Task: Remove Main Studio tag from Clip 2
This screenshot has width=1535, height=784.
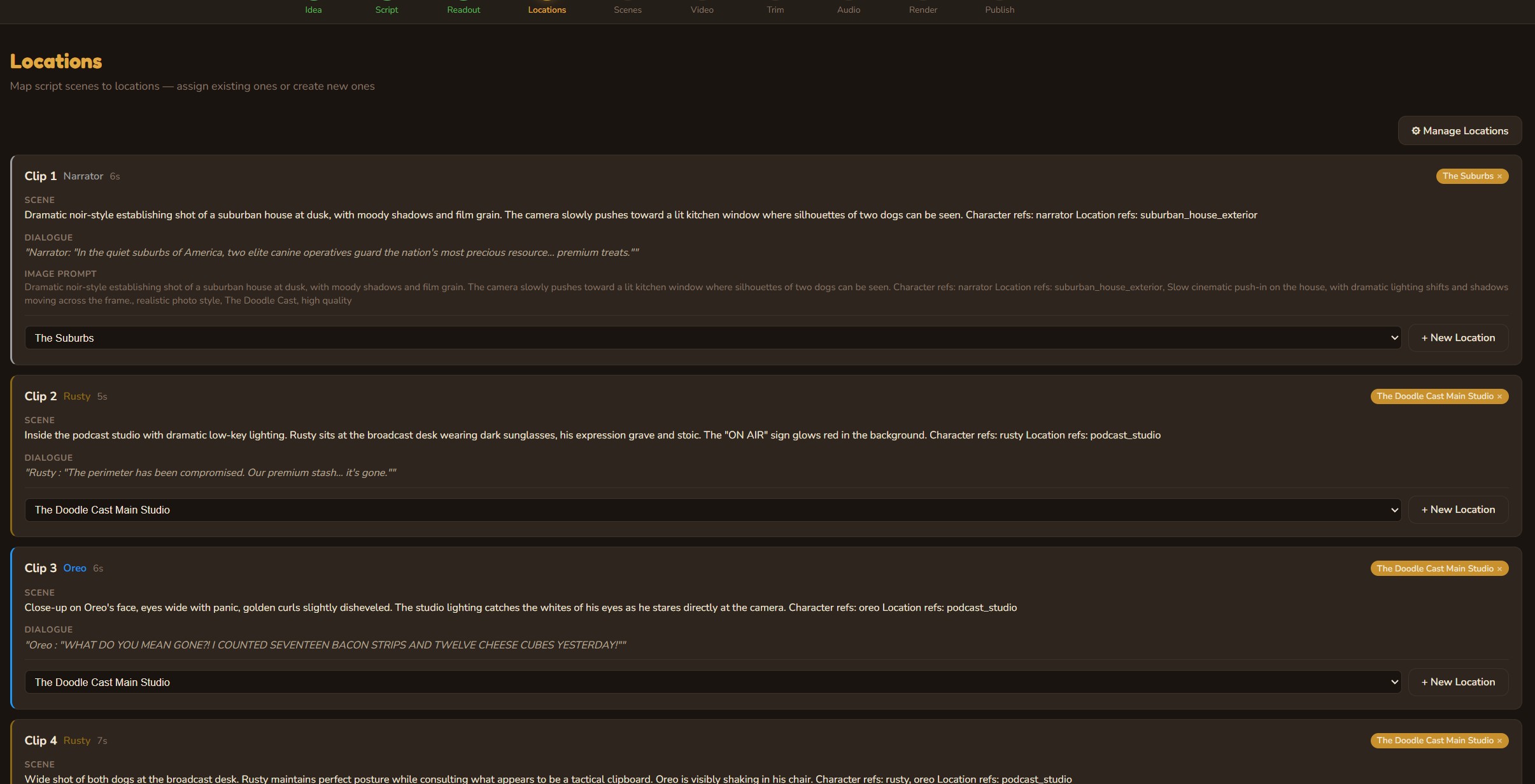Action: (1499, 396)
